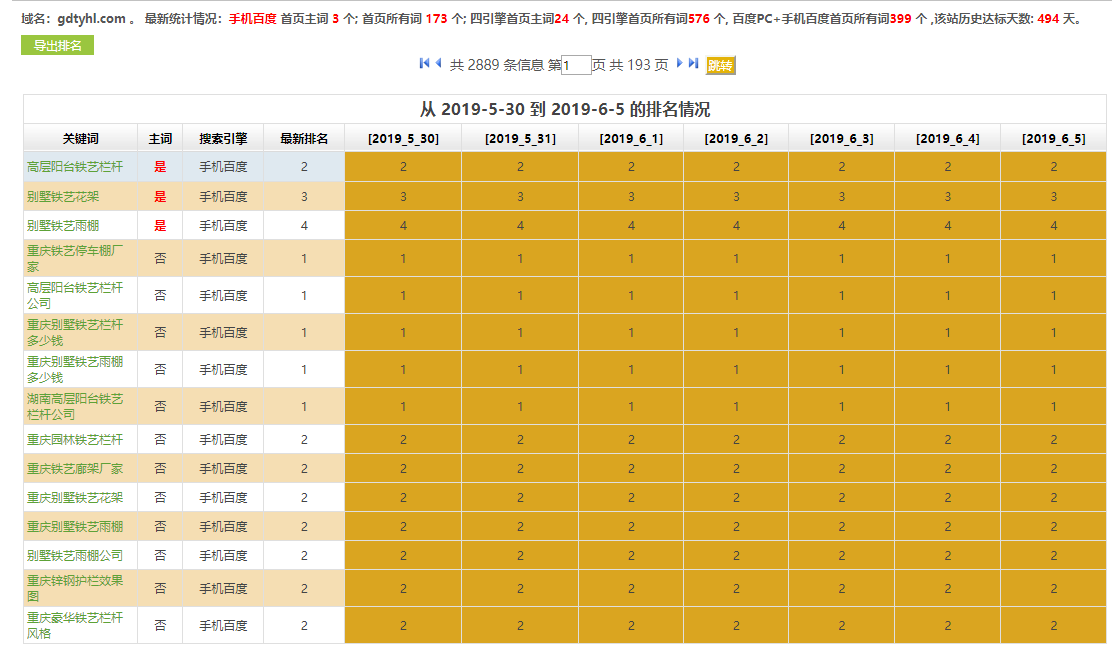This screenshot has width=1112, height=645.
Task: Click the 导出排名 export button
Action: (x=57, y=45)
